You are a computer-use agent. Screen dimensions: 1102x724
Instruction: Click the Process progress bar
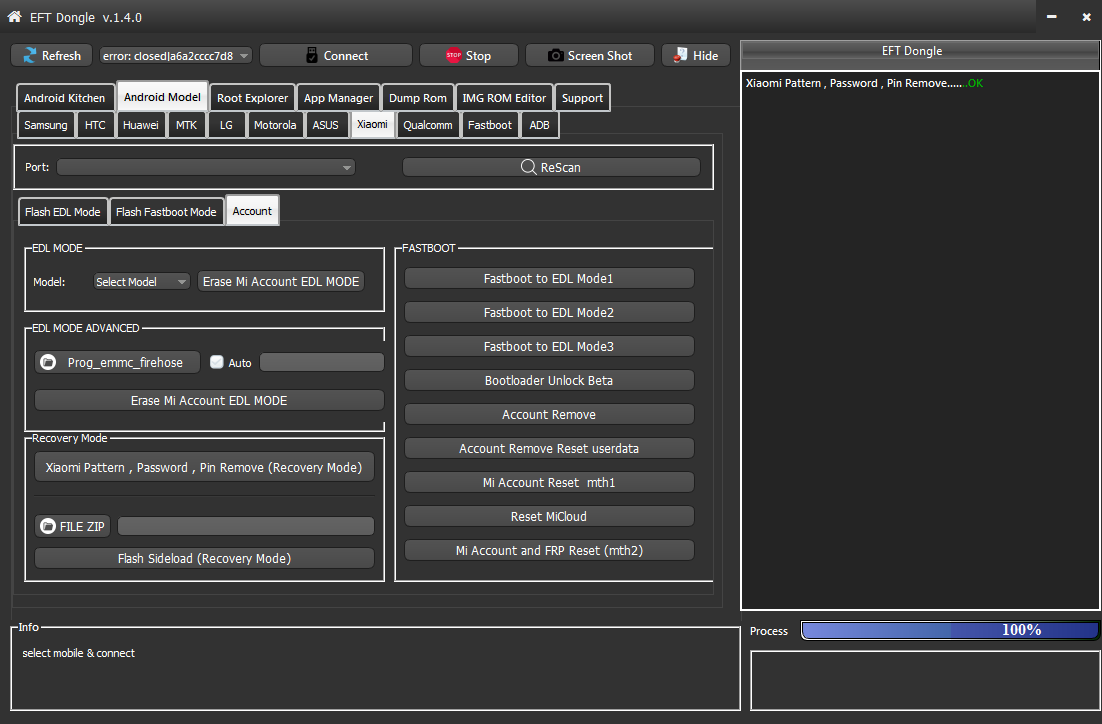point(949,630)
